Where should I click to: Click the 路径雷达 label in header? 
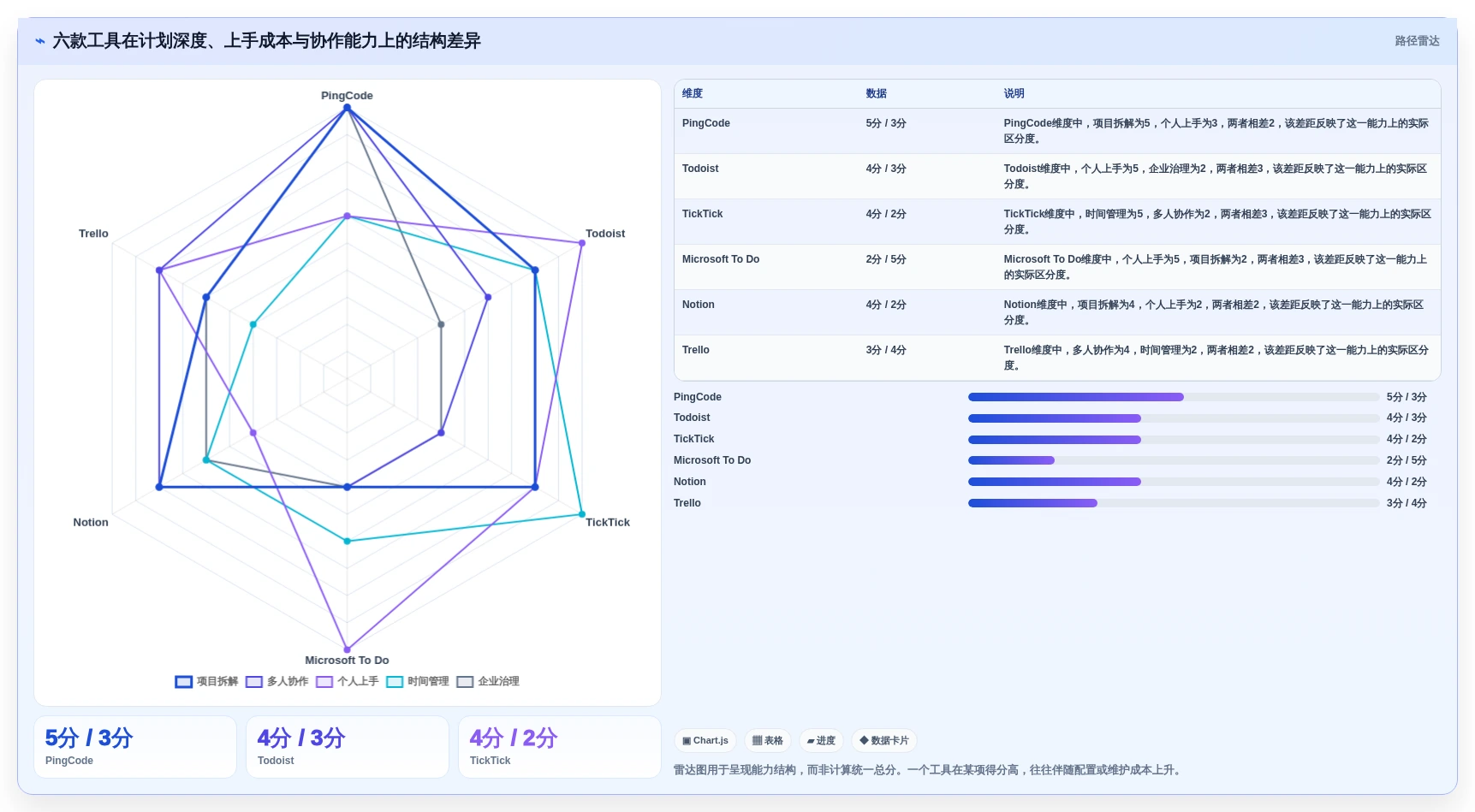click(x=1417, y=41)
